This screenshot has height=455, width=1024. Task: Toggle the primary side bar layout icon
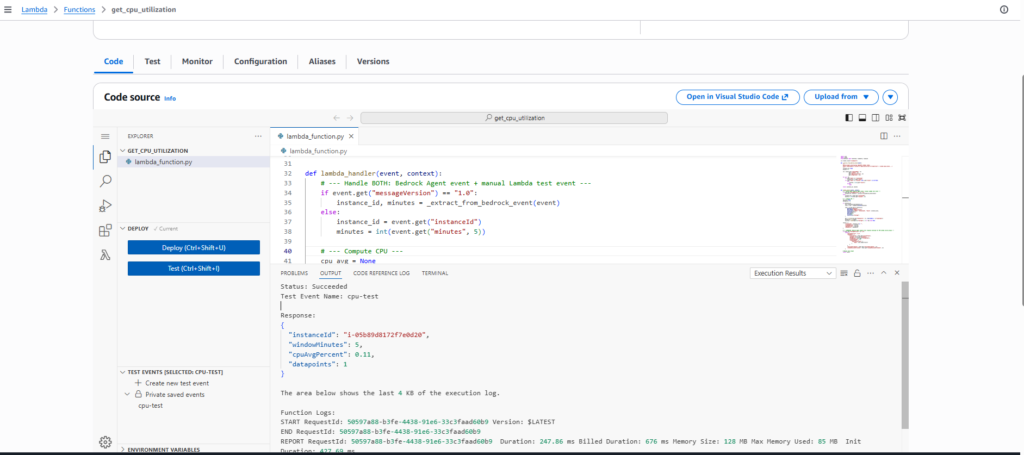(x=849, y=117)
